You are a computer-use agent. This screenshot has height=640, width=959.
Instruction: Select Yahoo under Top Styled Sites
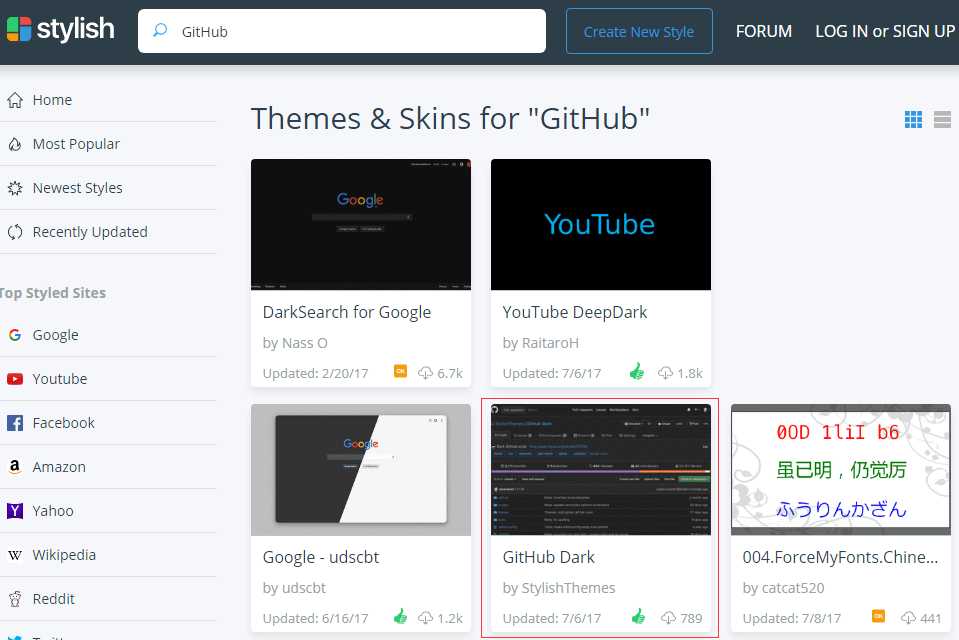tap(53, 511)
